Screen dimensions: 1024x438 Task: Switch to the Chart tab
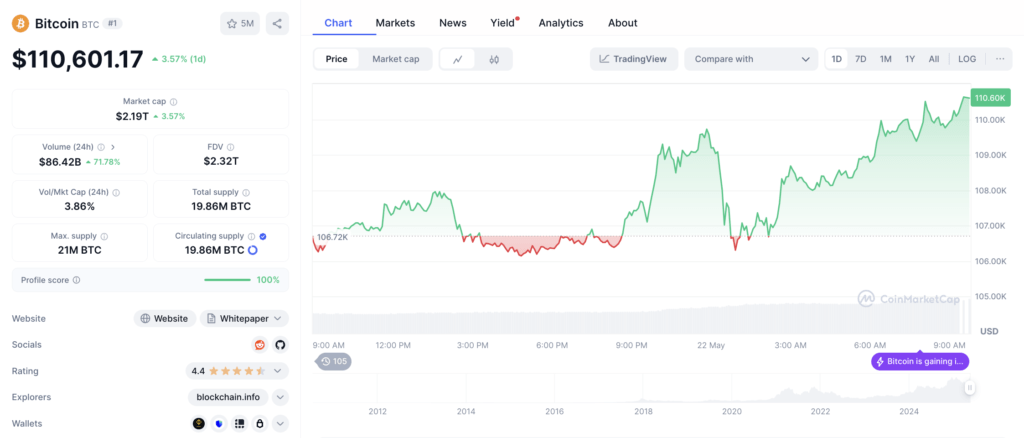[x=338, y=23]
